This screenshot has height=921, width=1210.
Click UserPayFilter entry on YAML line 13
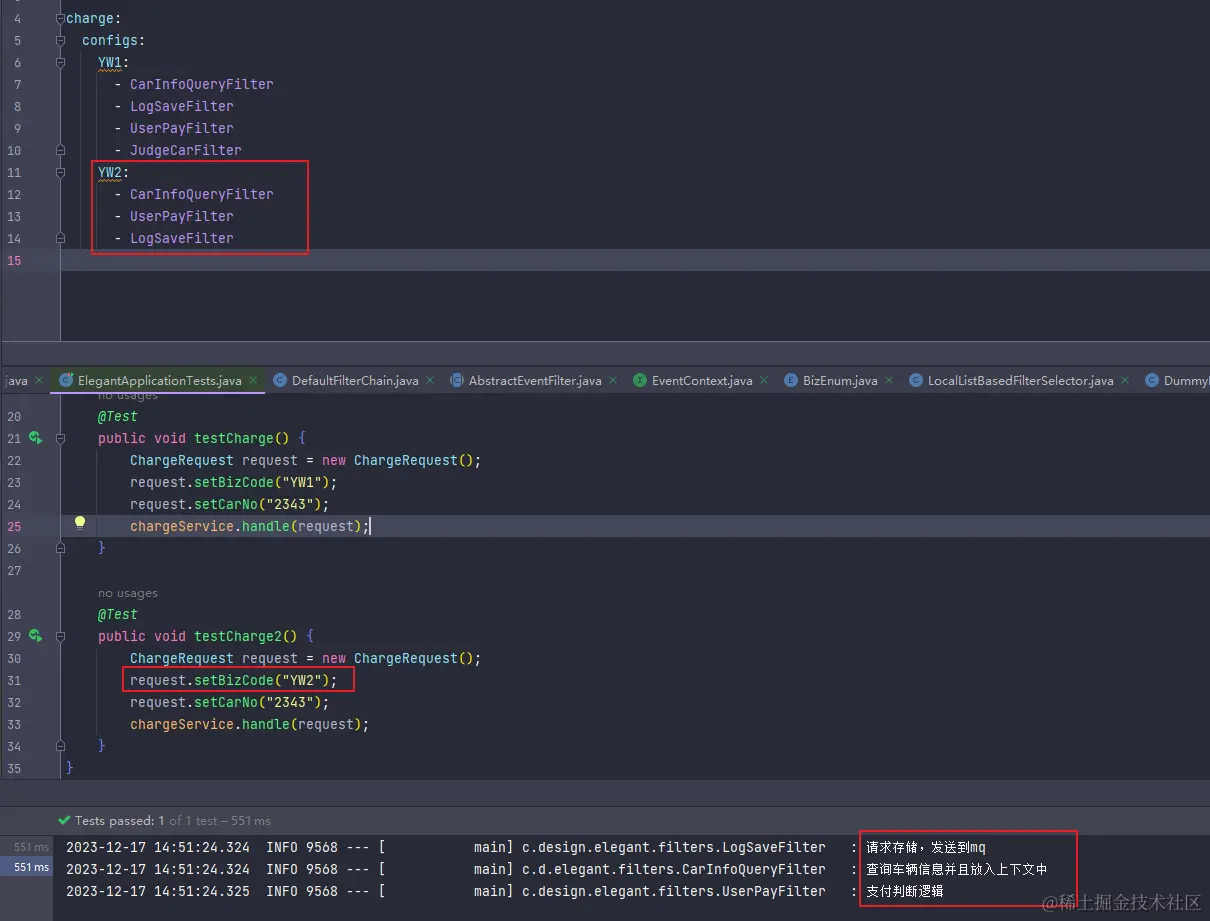181,216
